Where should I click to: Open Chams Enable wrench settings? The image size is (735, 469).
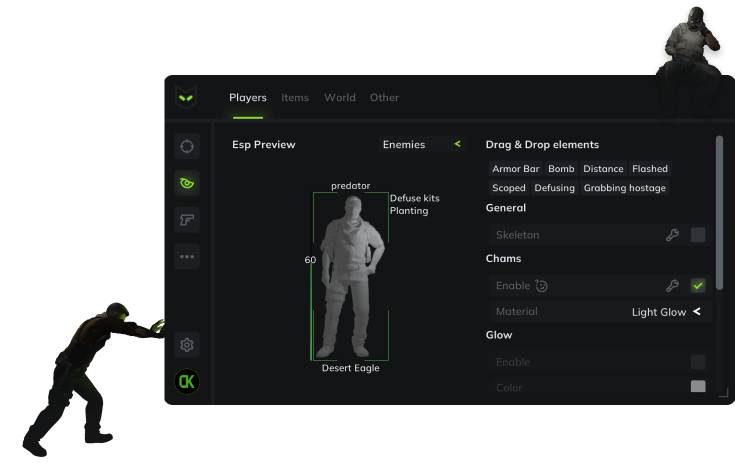(x=672, y=285)
